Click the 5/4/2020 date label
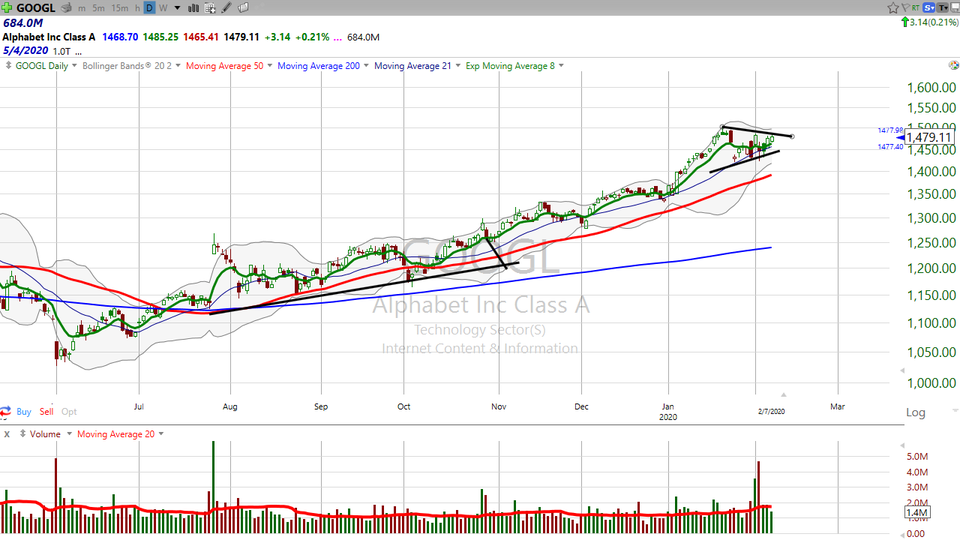 25,51
